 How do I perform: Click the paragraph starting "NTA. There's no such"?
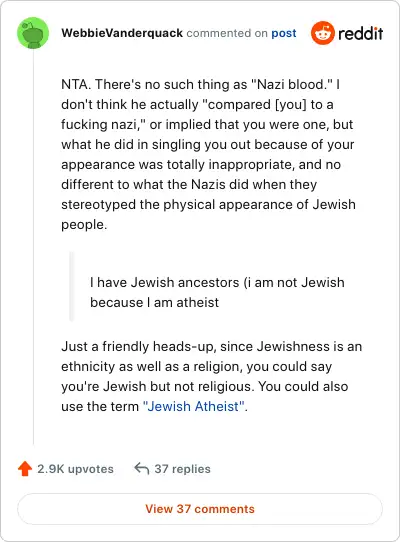[208, 155]
